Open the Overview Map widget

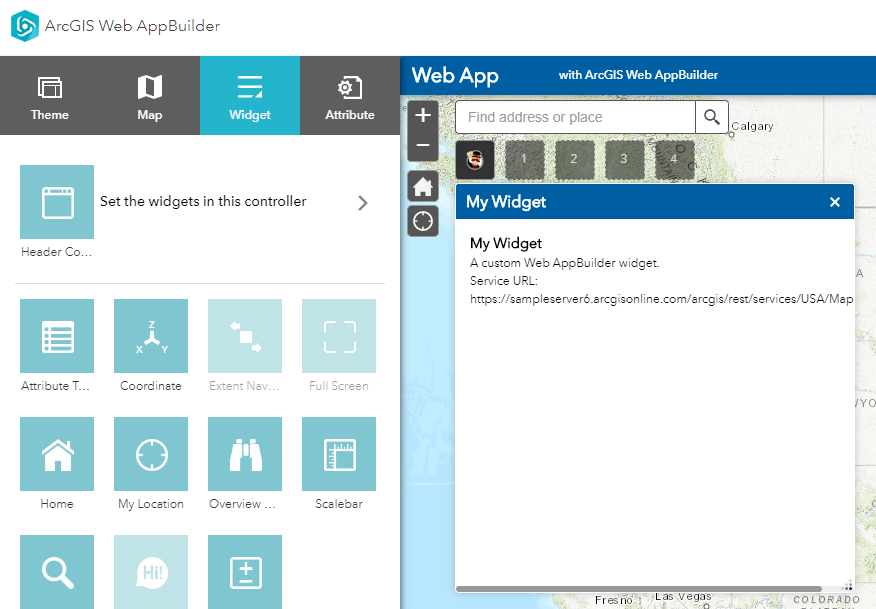point(244,454)
